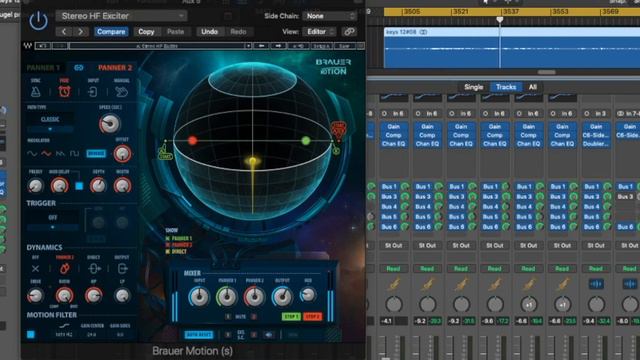Go to the previous preset arrow
Image resolution: width=640 pixels, height=360 pixels.
pos(64,31)
